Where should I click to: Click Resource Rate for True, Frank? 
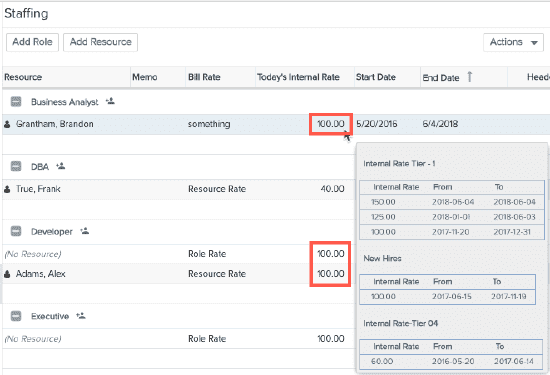click(217, 189)
